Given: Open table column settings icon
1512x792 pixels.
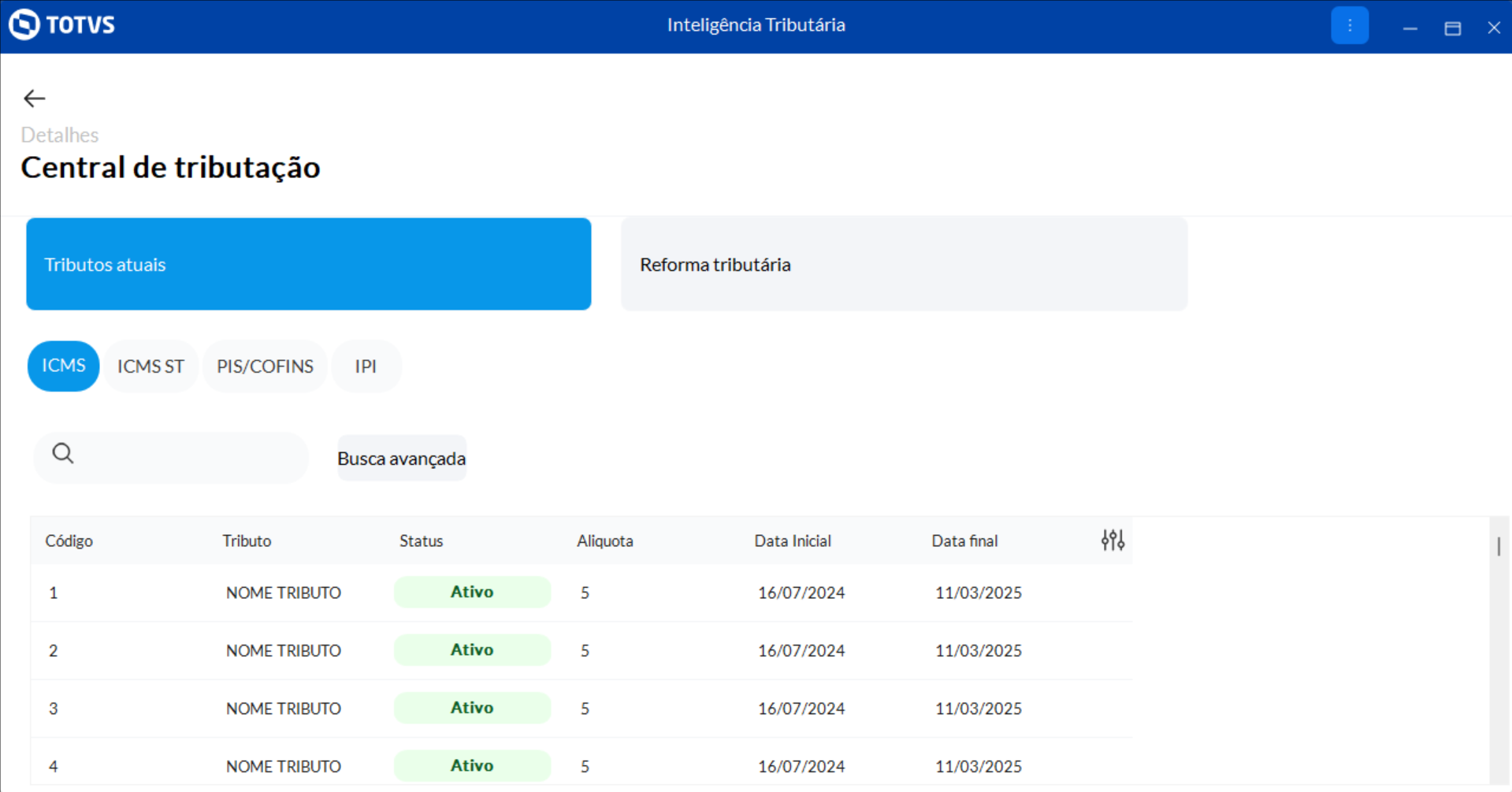Looking at the screenshot, I should [x=1112, y=541].
